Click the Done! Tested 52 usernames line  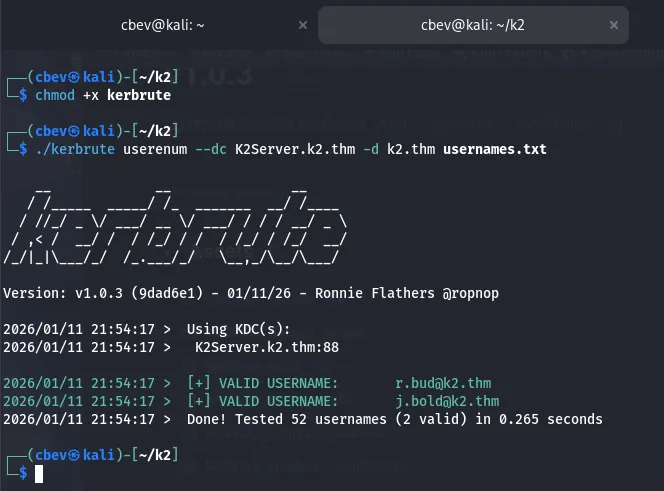[x=394, y=419]
